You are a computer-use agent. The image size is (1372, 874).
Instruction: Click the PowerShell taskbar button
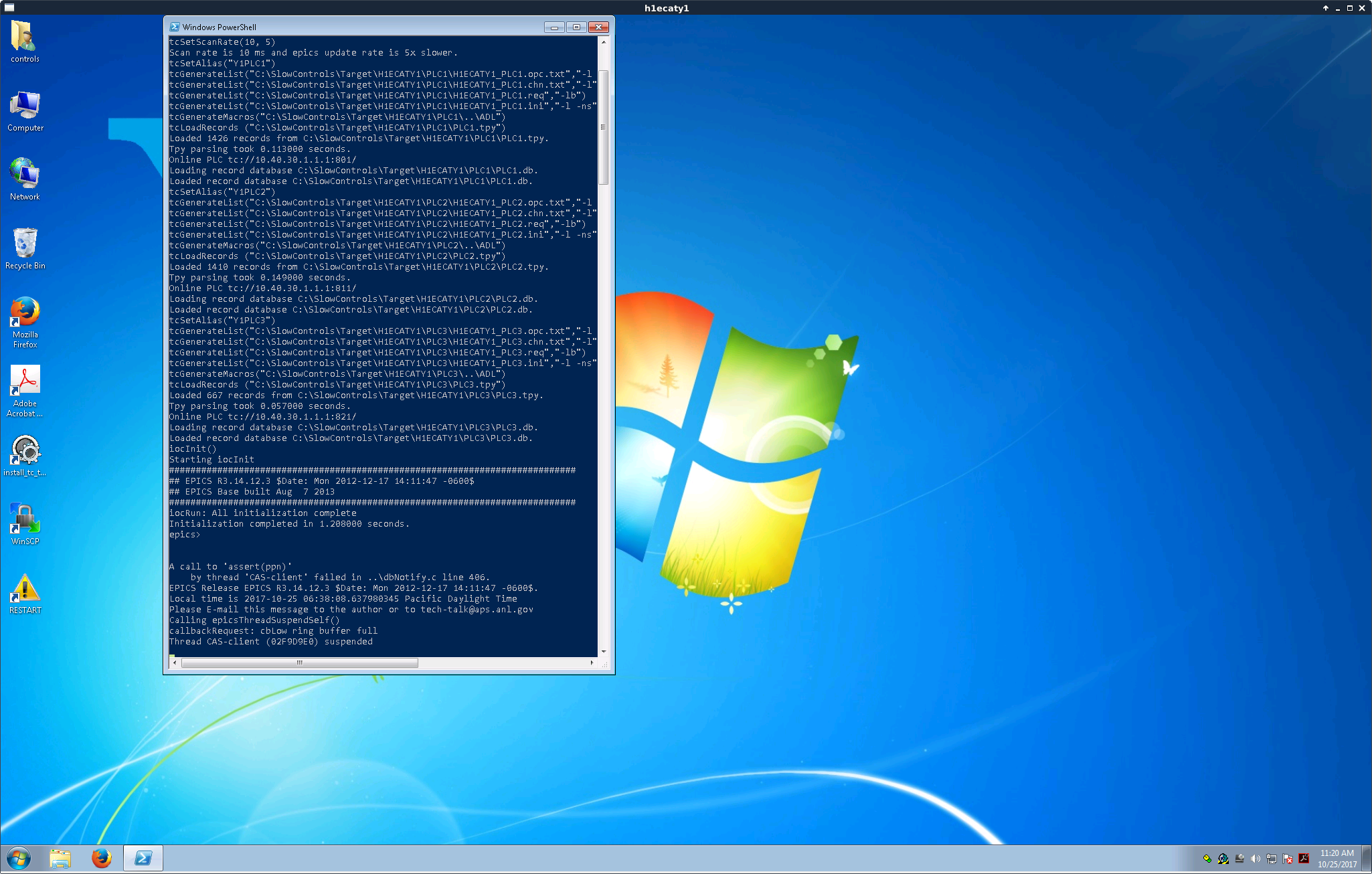pos(143,858)
